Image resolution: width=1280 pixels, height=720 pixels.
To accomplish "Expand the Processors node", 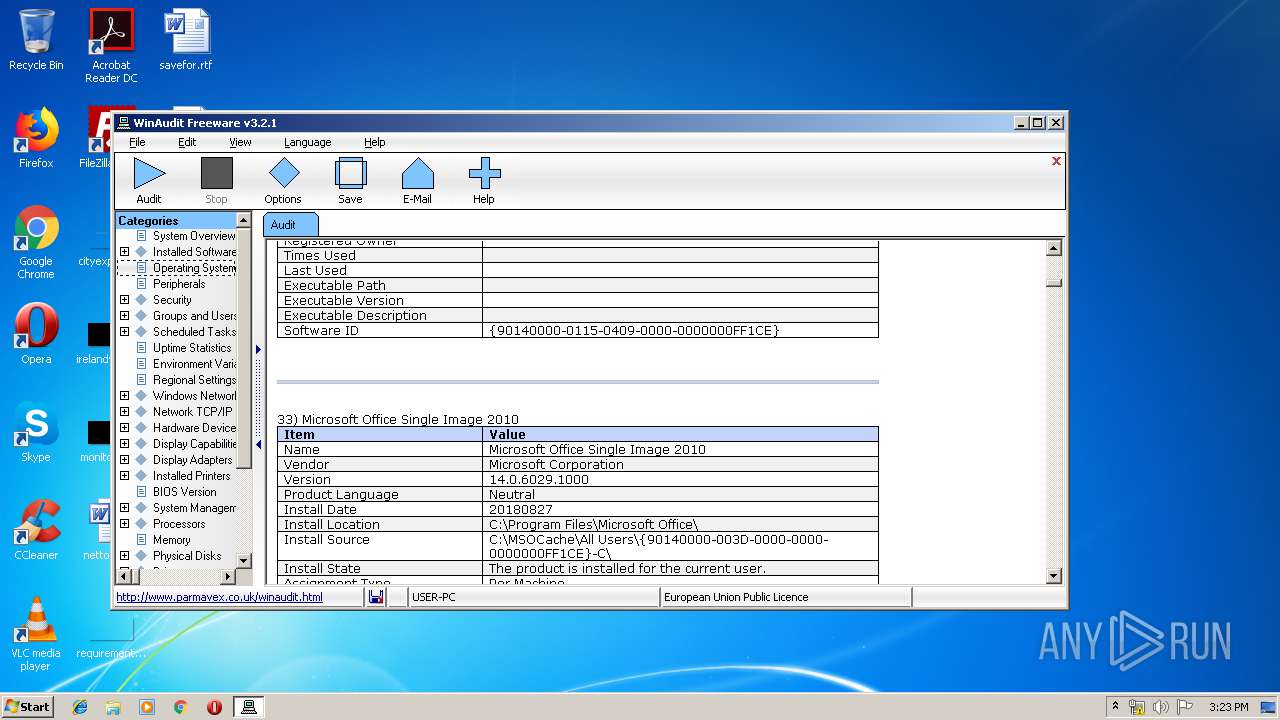I will pyautogui.click(x=124, y=524).
